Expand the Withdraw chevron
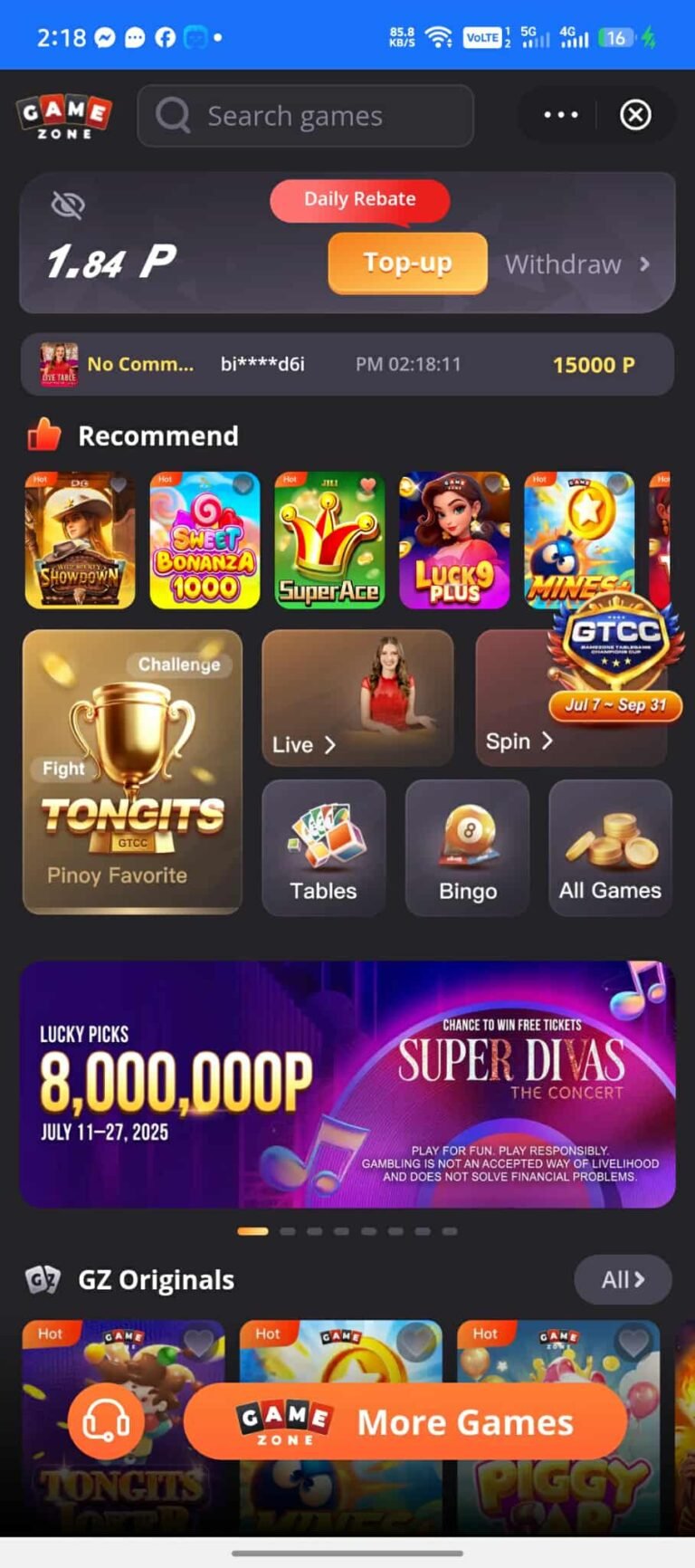Image resolution: width=695 pixels, height=1568 pixels. tap(644, 264)
